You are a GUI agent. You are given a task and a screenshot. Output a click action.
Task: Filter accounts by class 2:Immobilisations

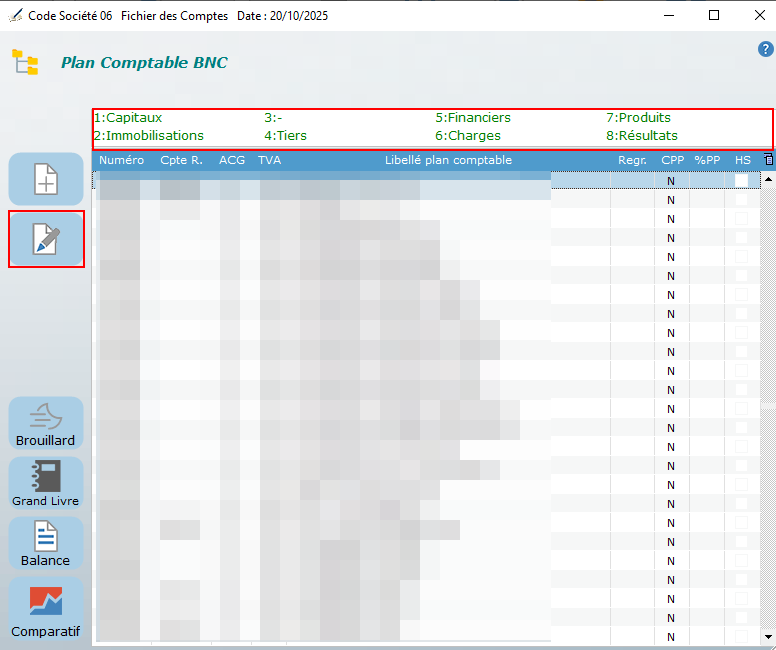point(149,136)
